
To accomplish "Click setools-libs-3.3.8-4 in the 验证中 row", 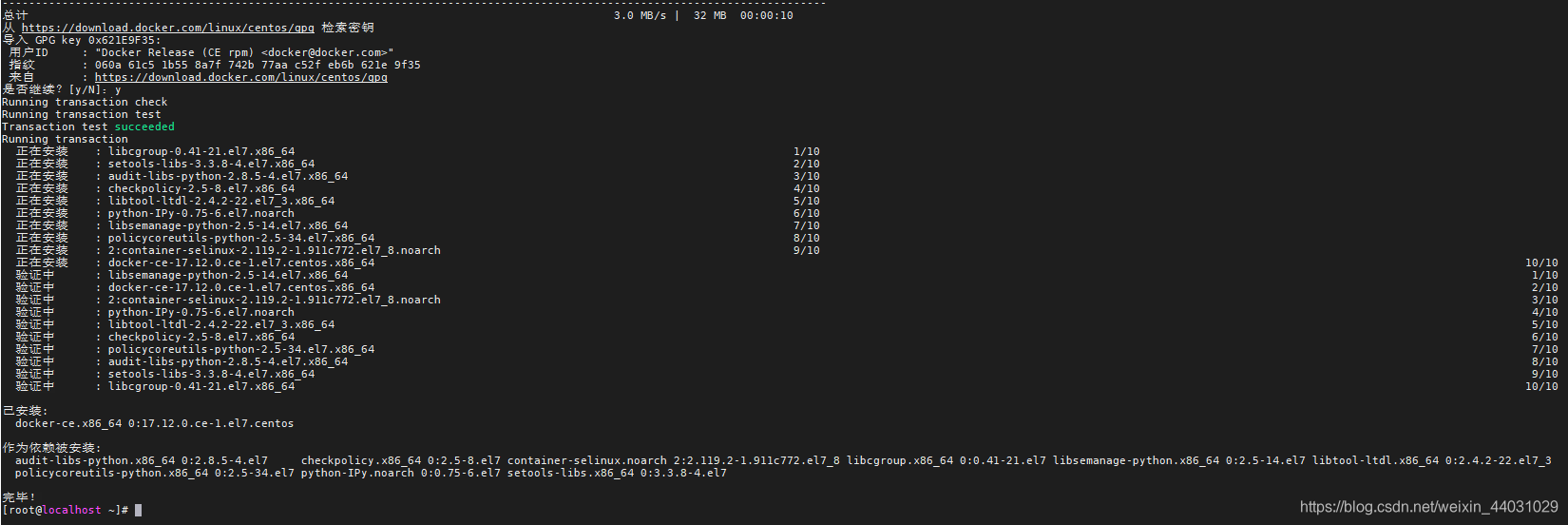I will 211,374.
